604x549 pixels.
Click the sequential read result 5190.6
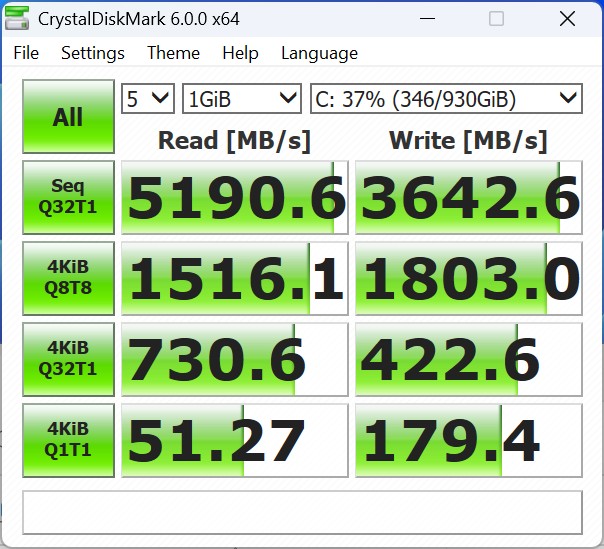(x=234, y=198)
